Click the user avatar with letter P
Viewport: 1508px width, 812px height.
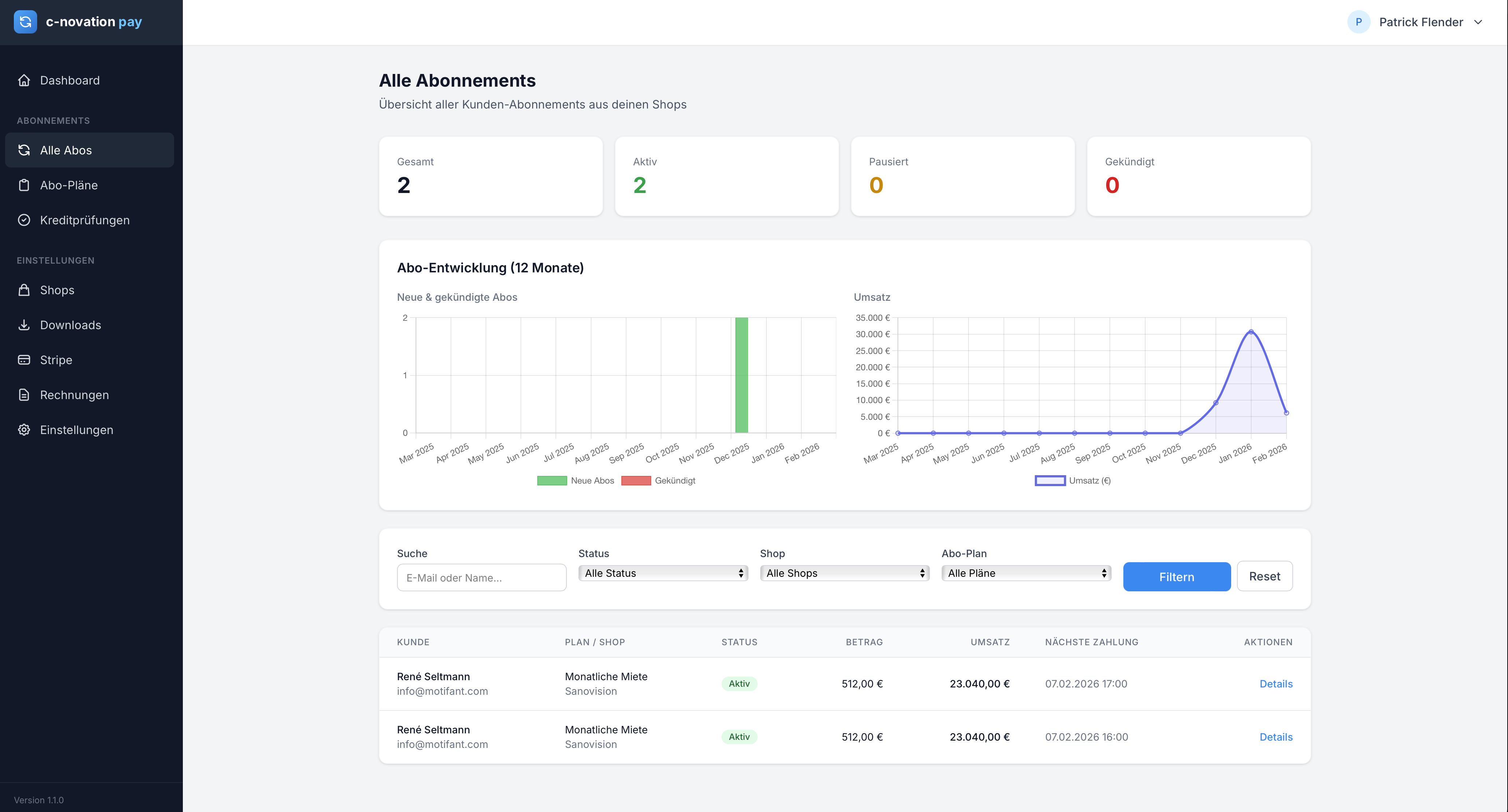coord(1358,22)
